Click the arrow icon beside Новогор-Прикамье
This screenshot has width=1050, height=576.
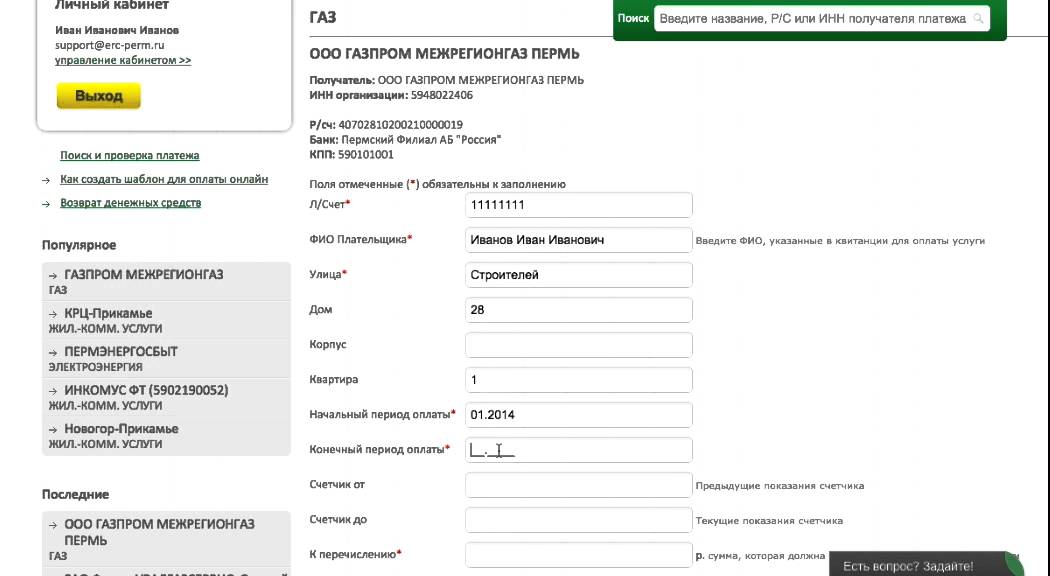pyautogui.click(x=53, y=429)
